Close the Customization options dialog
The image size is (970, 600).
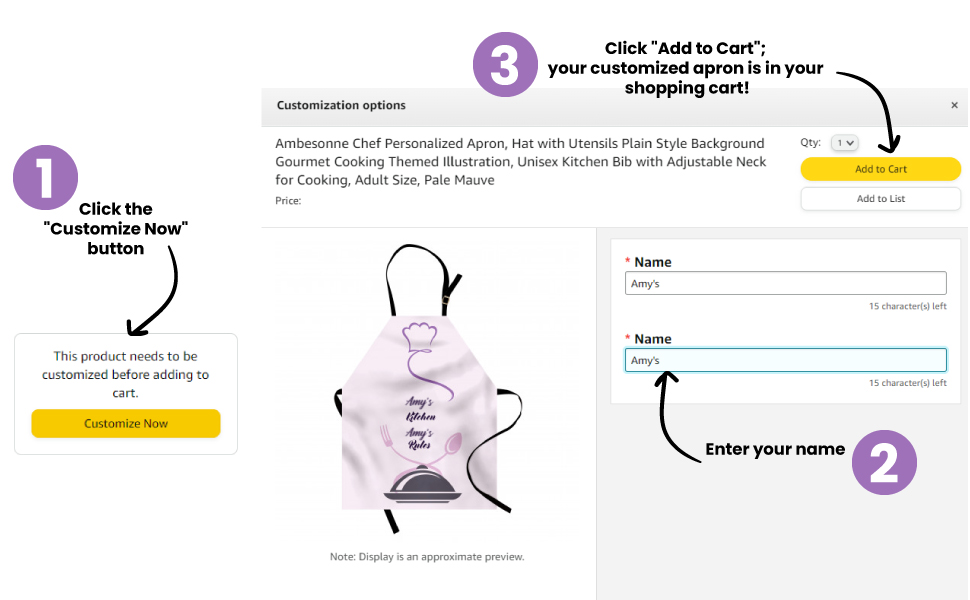pos(954,105)
